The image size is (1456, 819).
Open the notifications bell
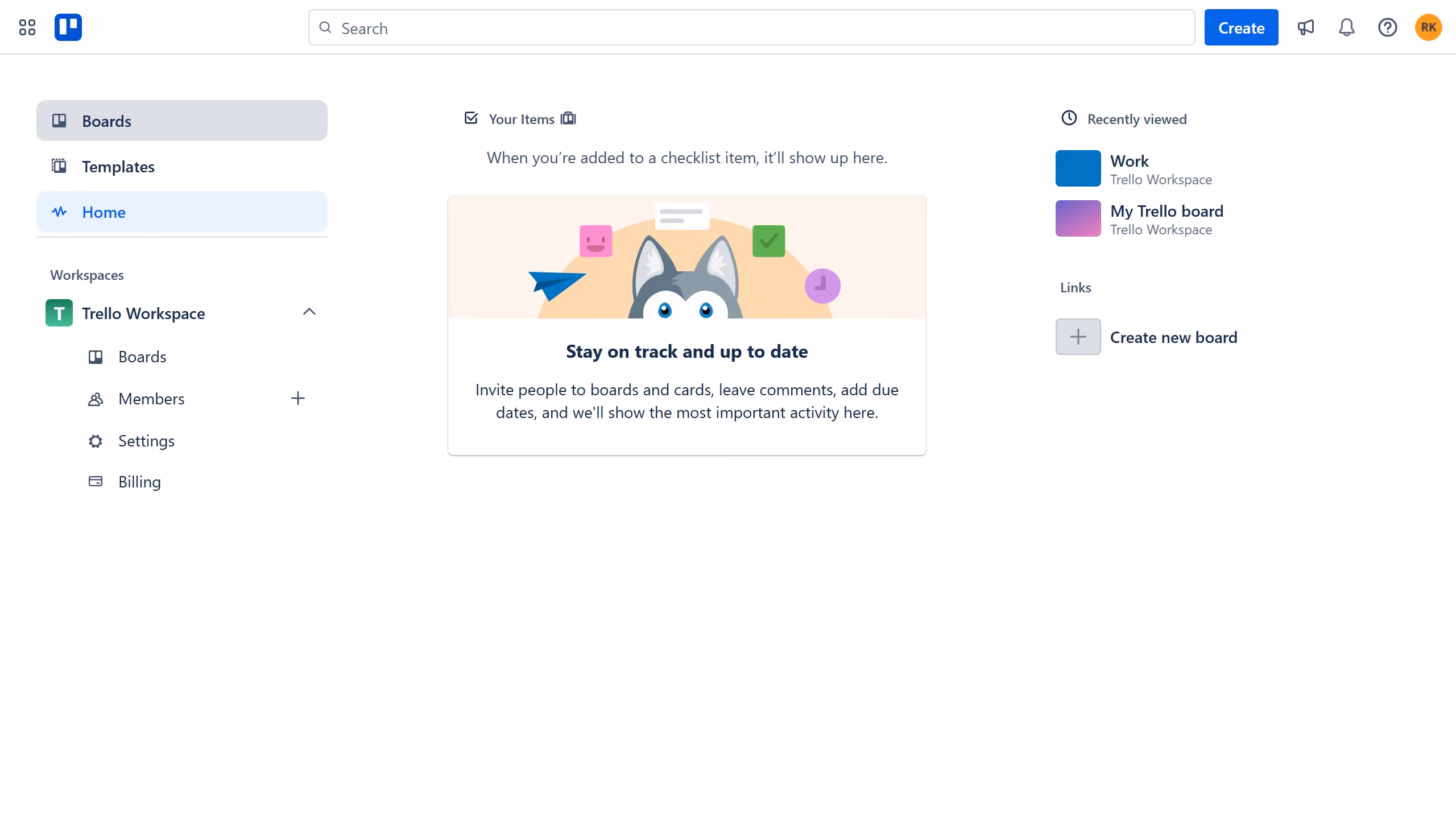pos(1347,27)
